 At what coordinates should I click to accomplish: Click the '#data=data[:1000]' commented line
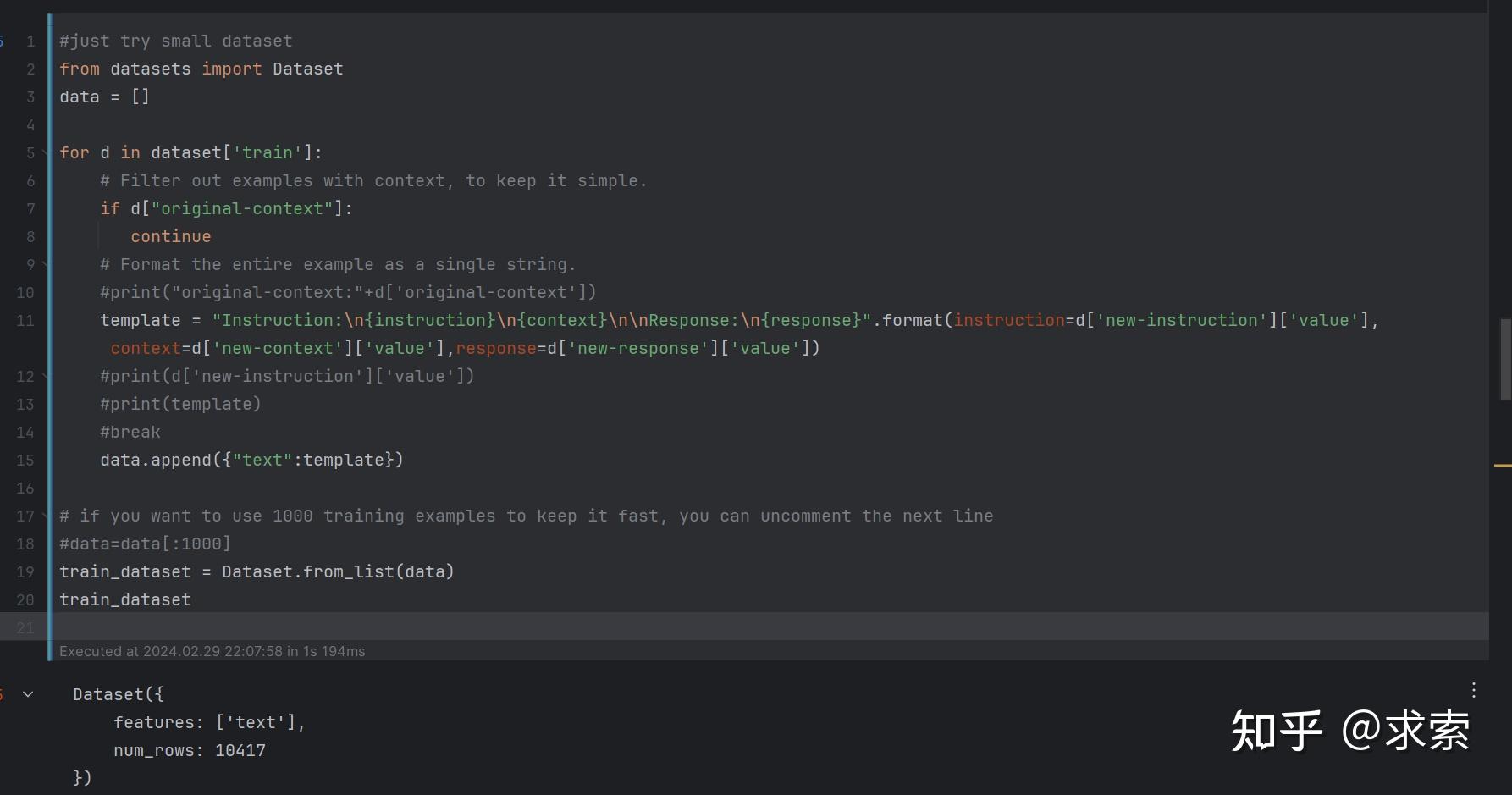coord(145,544)
